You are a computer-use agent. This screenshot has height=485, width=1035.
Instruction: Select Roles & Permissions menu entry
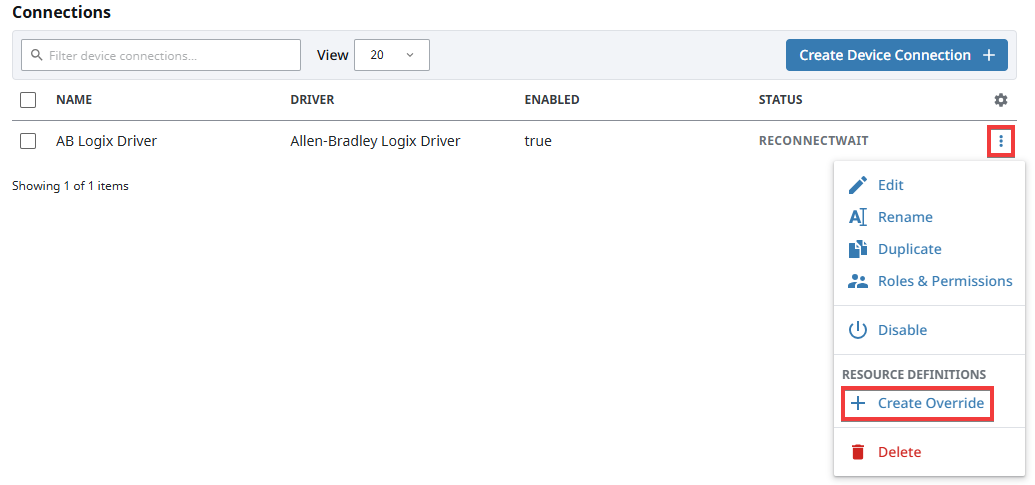(x=944, y=281)
